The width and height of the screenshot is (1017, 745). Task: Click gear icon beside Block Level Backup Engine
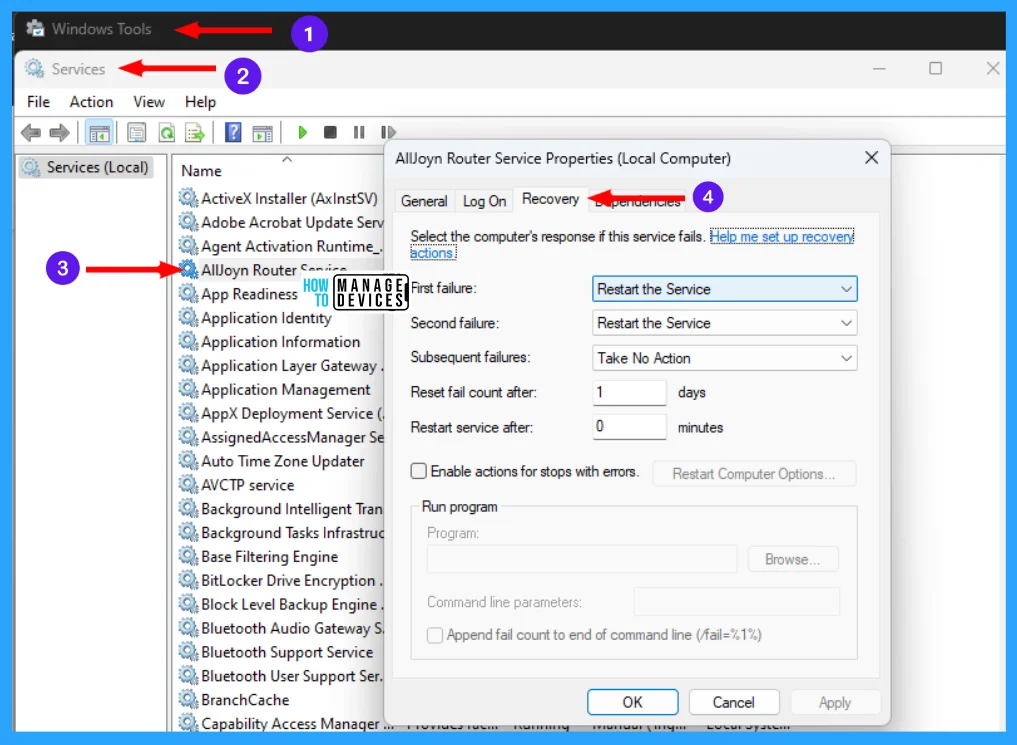point(188,604)
